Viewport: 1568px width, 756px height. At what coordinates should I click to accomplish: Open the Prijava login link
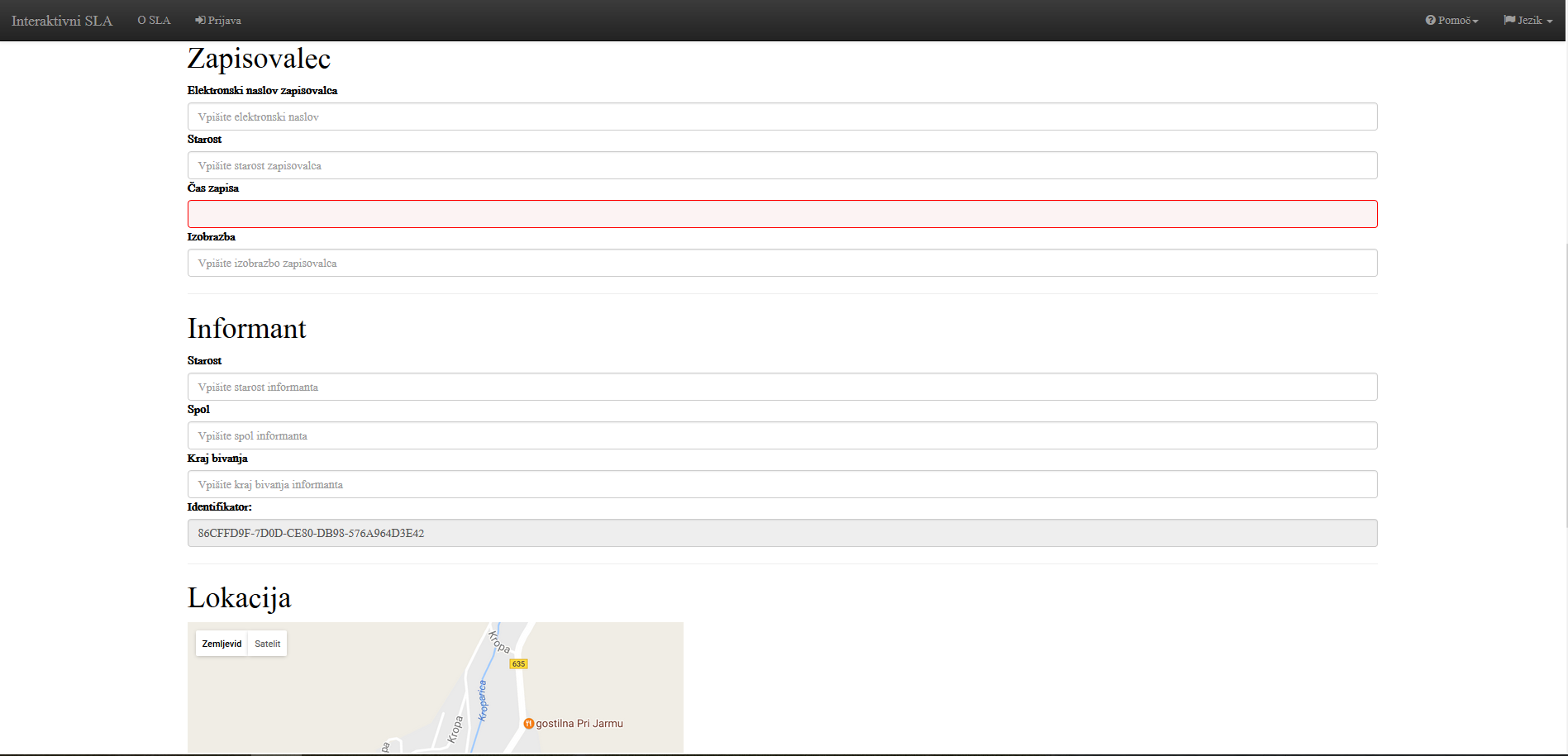point(224,21)
